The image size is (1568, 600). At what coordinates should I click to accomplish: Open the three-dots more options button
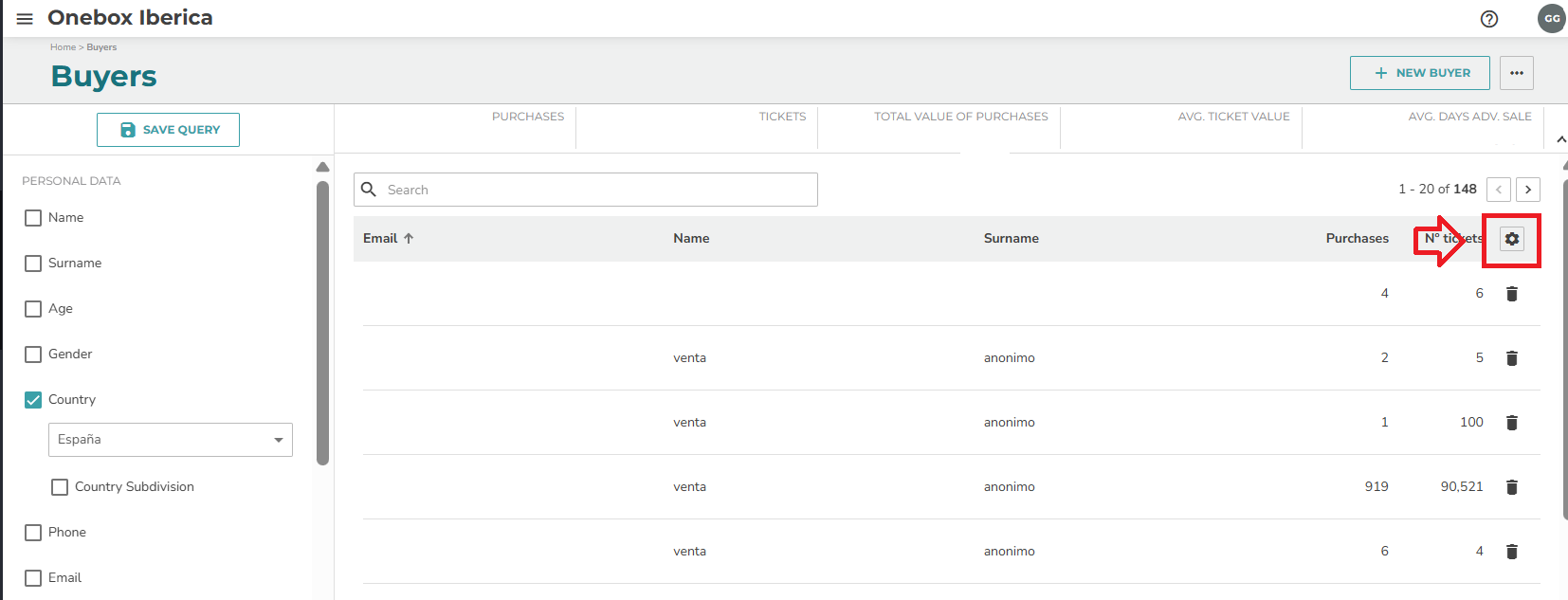click(1517, 73)
